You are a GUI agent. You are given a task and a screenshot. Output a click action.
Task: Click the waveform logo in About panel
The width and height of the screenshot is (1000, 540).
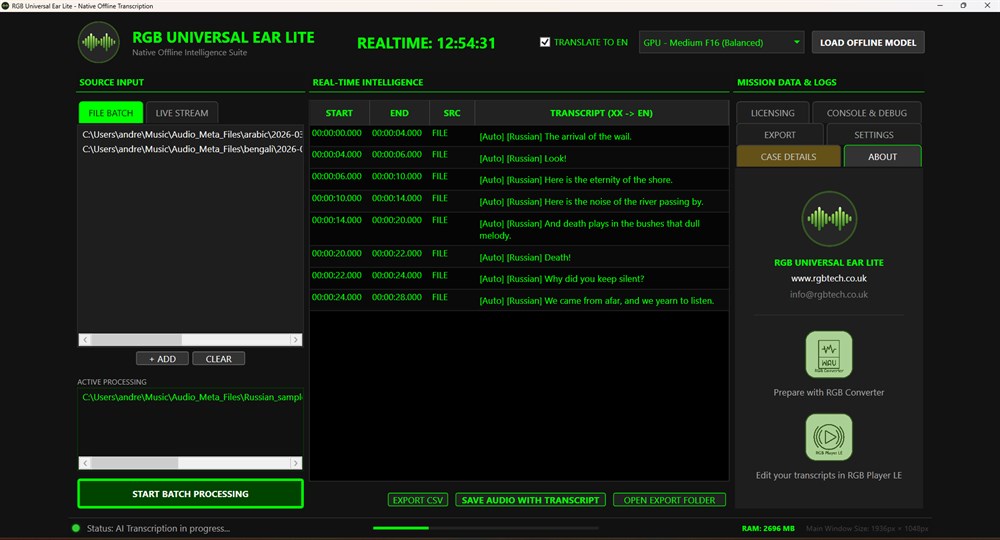point(828,219)
